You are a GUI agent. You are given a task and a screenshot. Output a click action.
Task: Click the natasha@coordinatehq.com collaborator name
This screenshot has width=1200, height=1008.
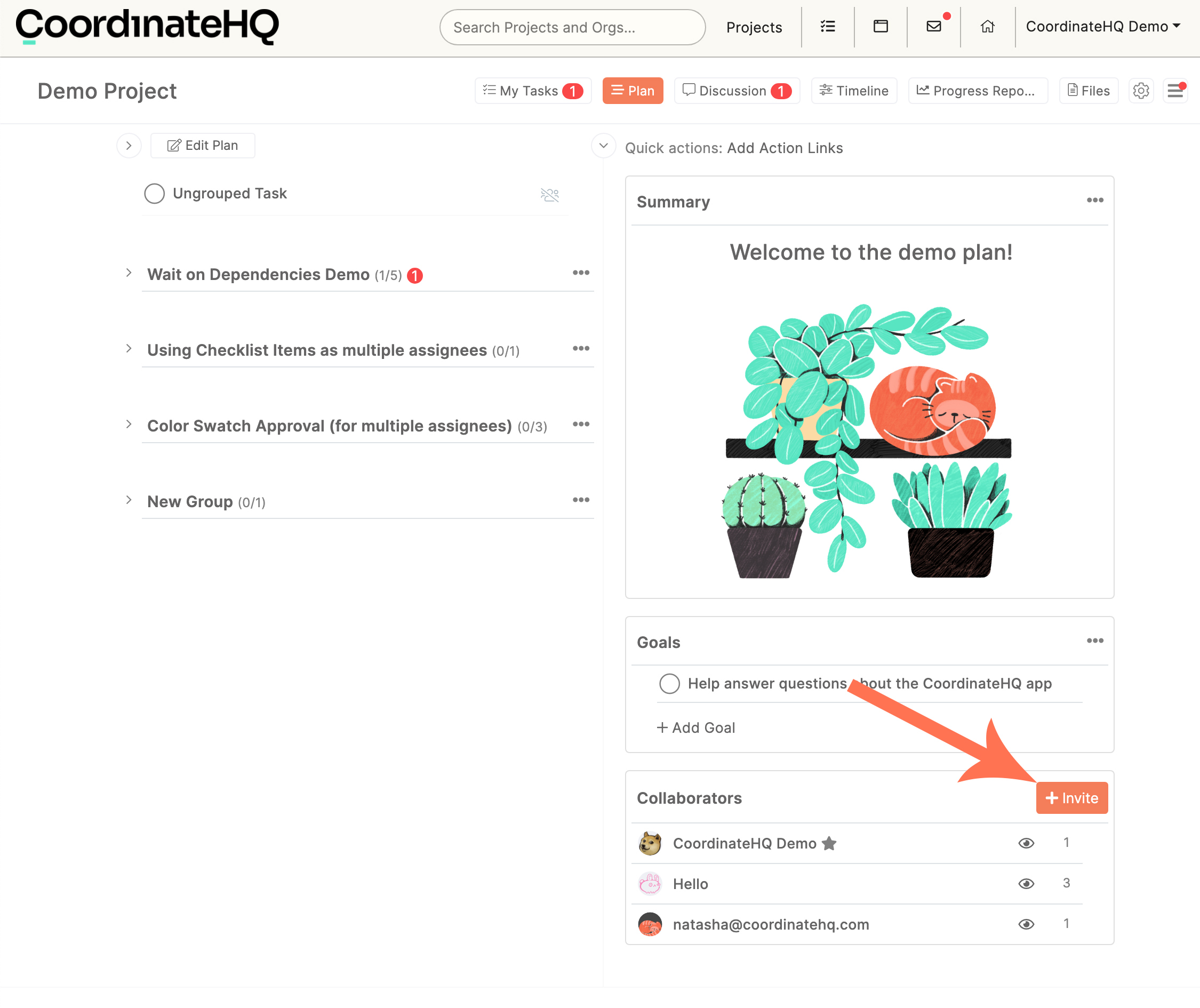771,924
